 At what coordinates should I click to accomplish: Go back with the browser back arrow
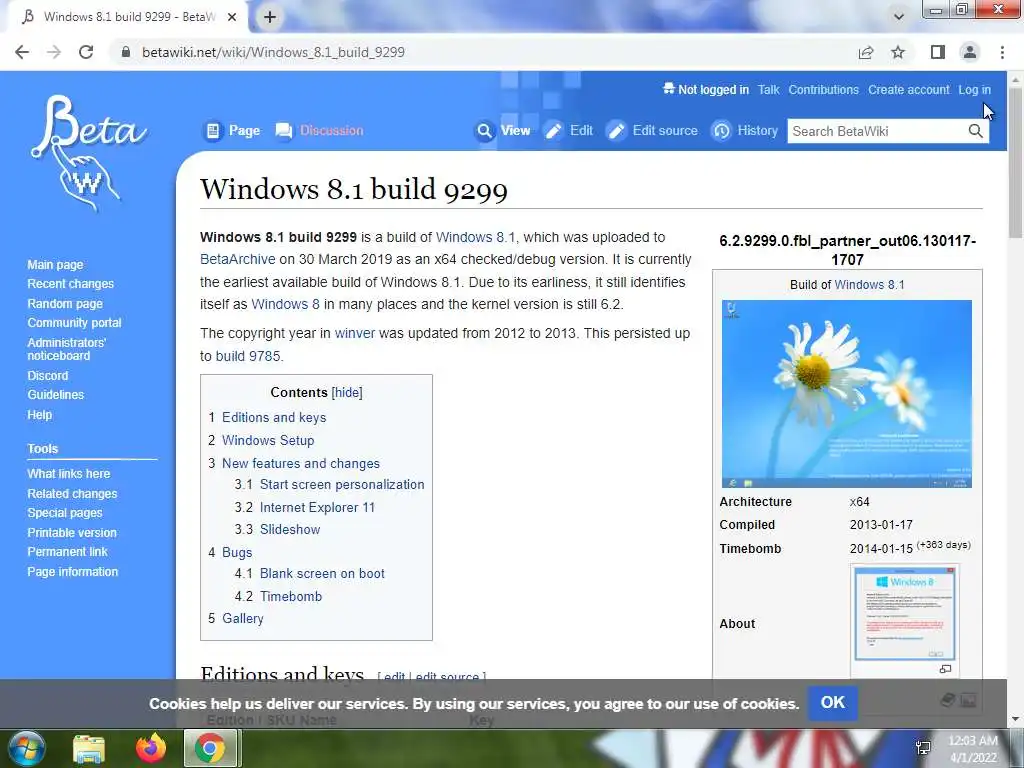click(22, 52)
